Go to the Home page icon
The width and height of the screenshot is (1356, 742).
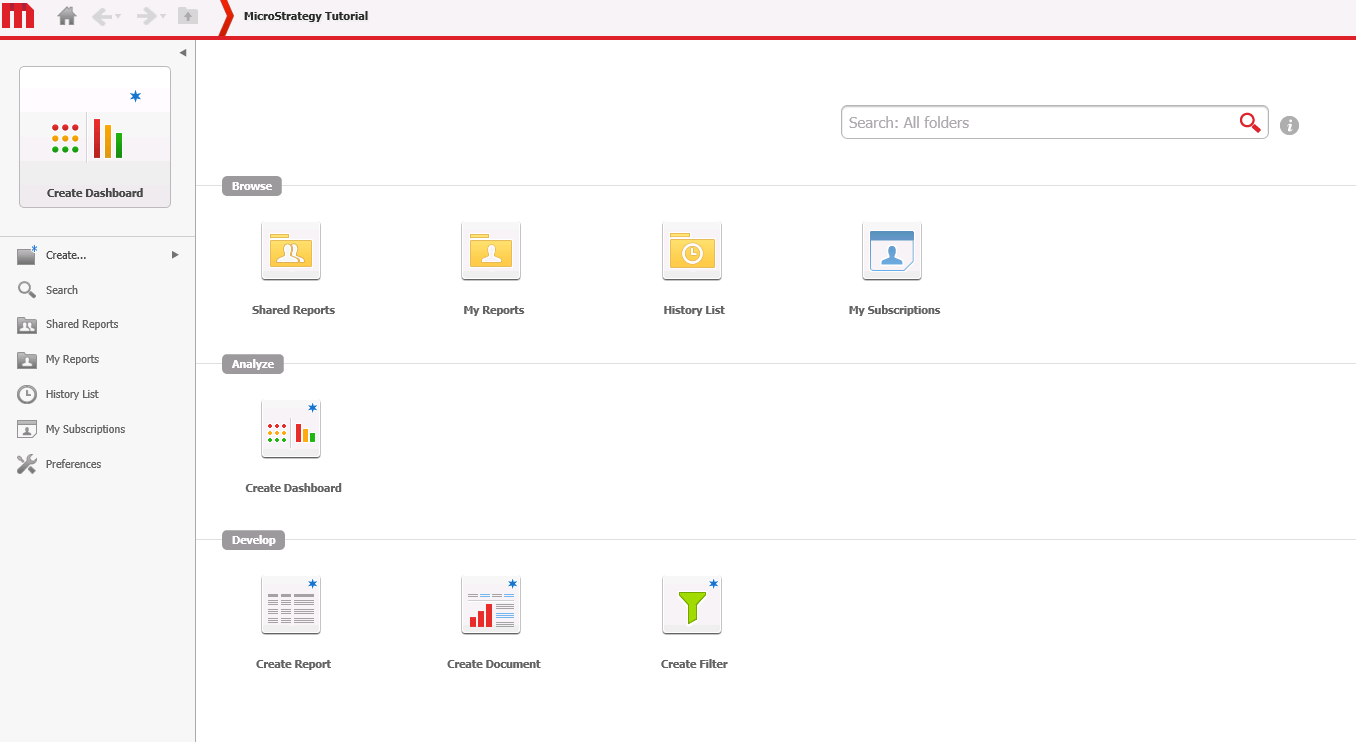pyautogui.click(x=67, y=16)
